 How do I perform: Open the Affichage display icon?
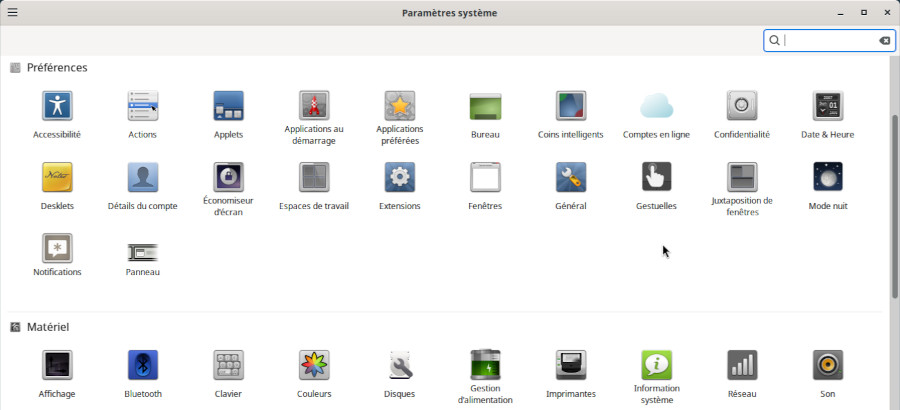(57, 365)
